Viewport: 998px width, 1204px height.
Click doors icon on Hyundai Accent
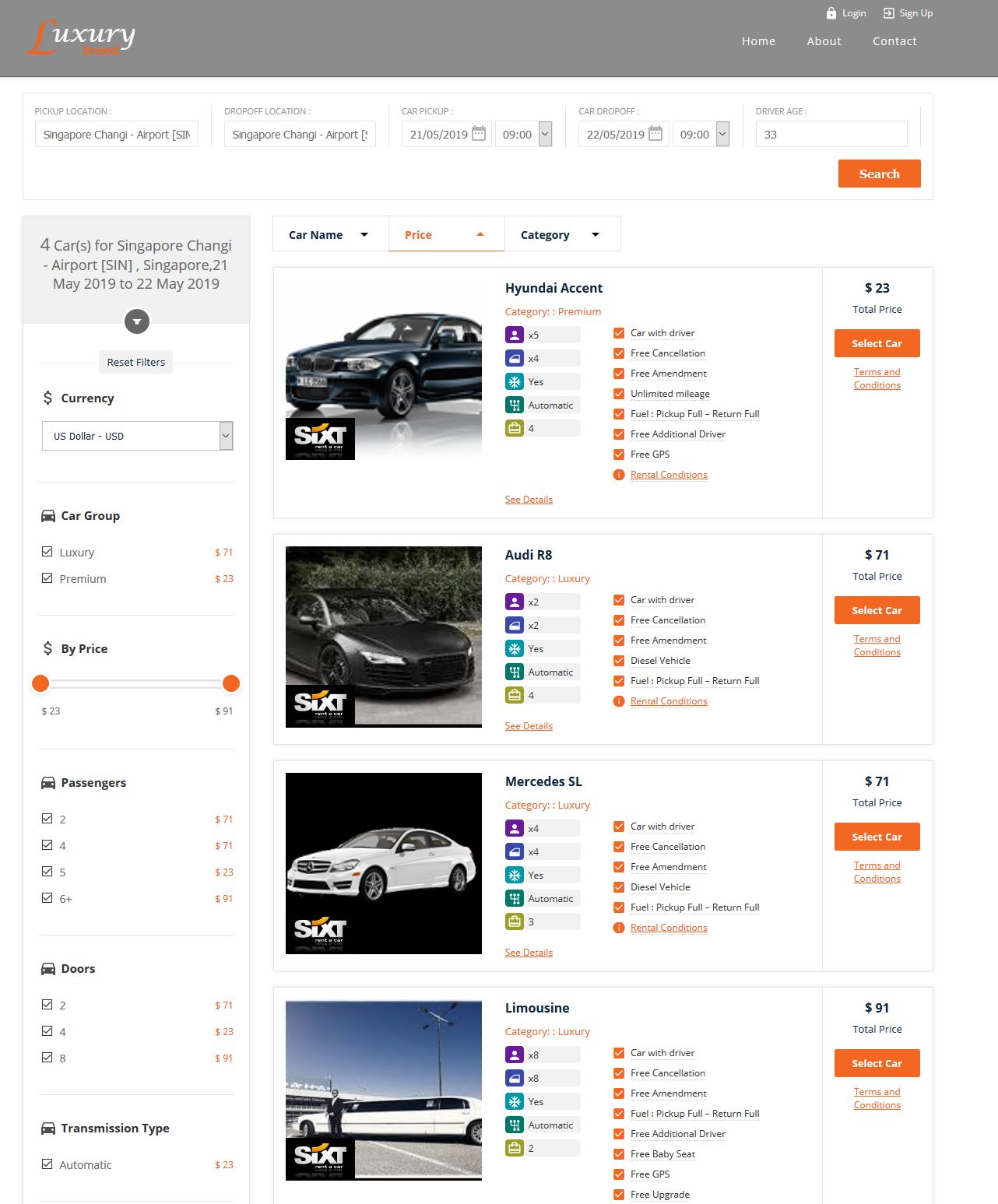click(x=515, y=358)
